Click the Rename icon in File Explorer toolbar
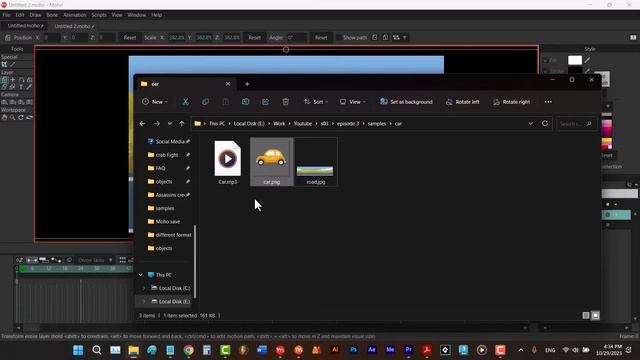The height and width of the screenshot is (360, 640). [245, 102]
